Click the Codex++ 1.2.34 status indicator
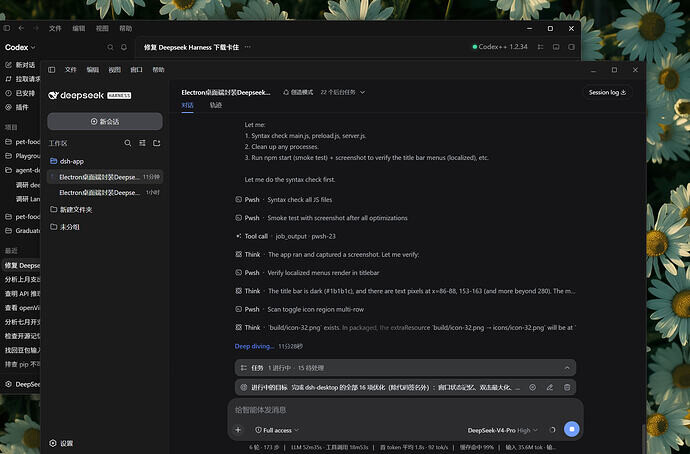690x454 pixels. [x=499, y=47]
